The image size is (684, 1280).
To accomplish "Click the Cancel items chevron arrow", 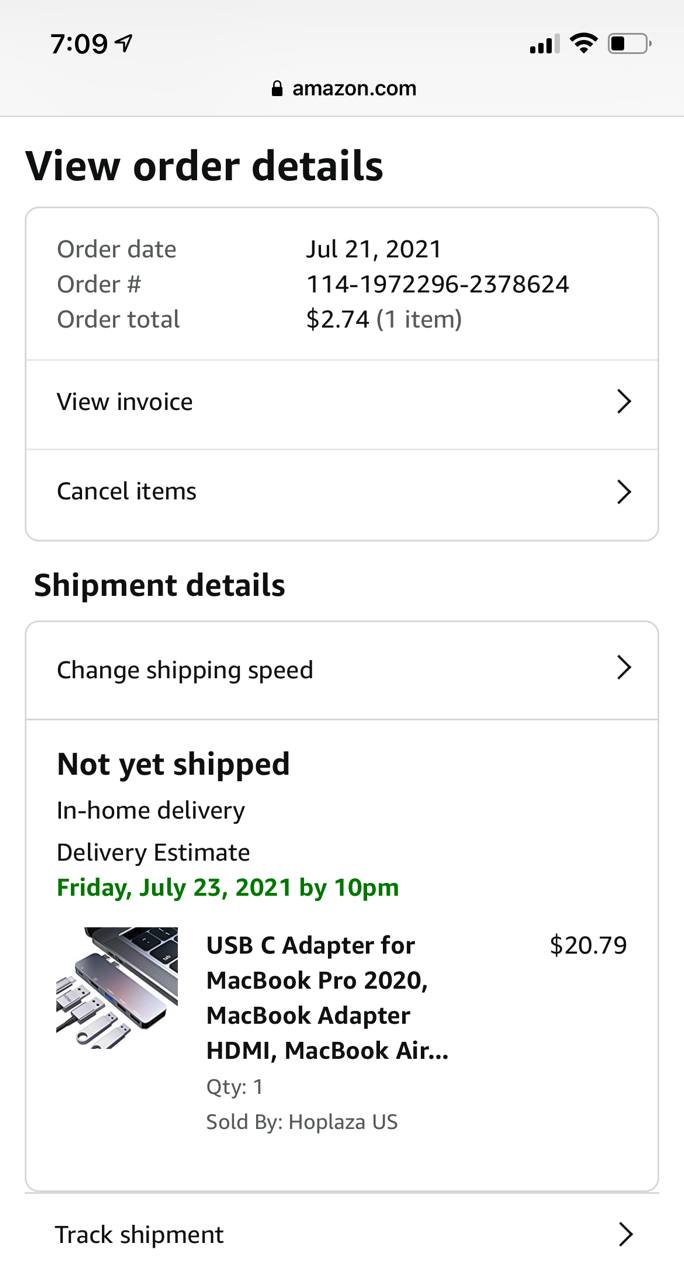I will coord(624,492).
